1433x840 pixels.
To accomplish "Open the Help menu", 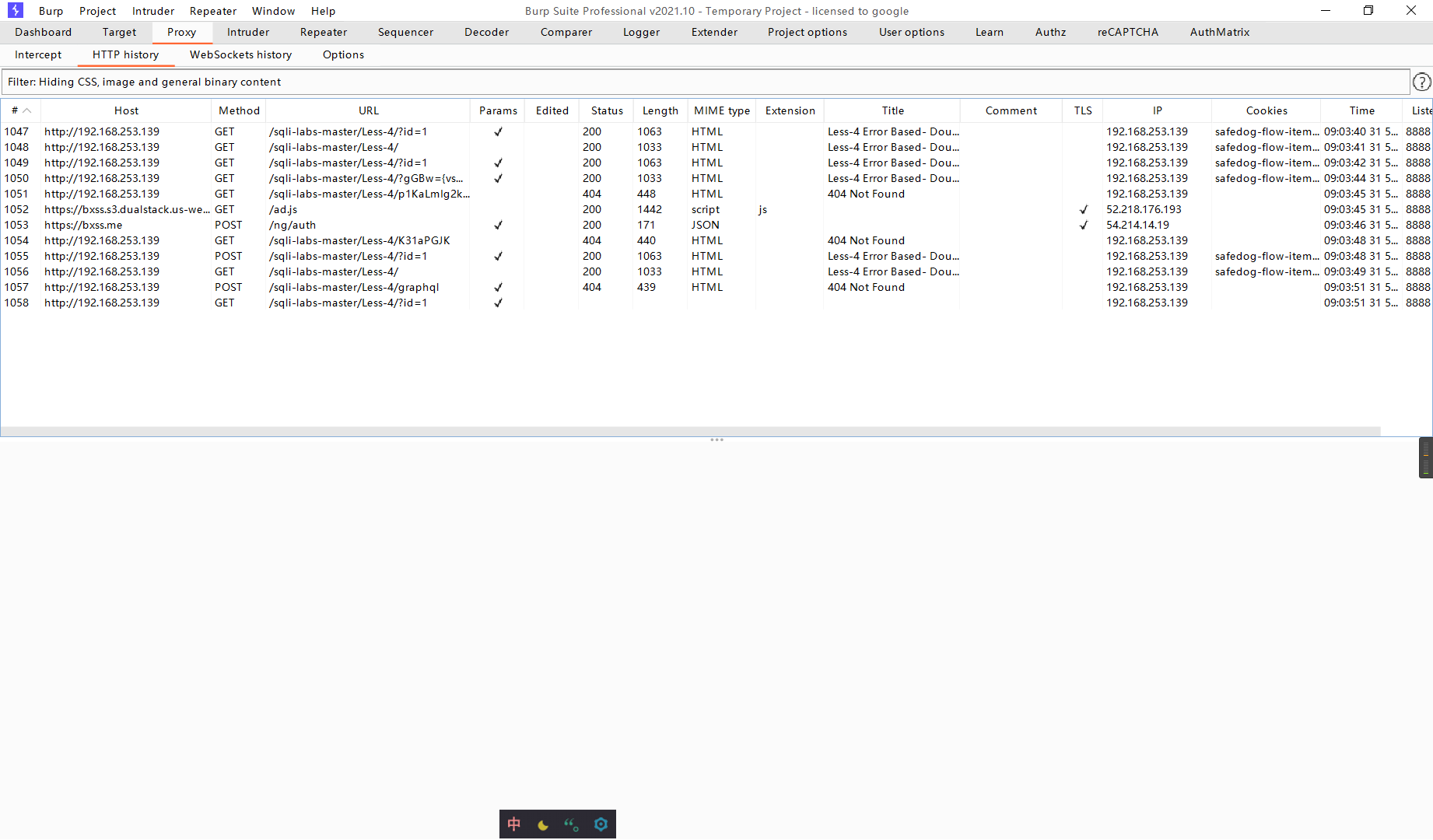I will (324, 11).
